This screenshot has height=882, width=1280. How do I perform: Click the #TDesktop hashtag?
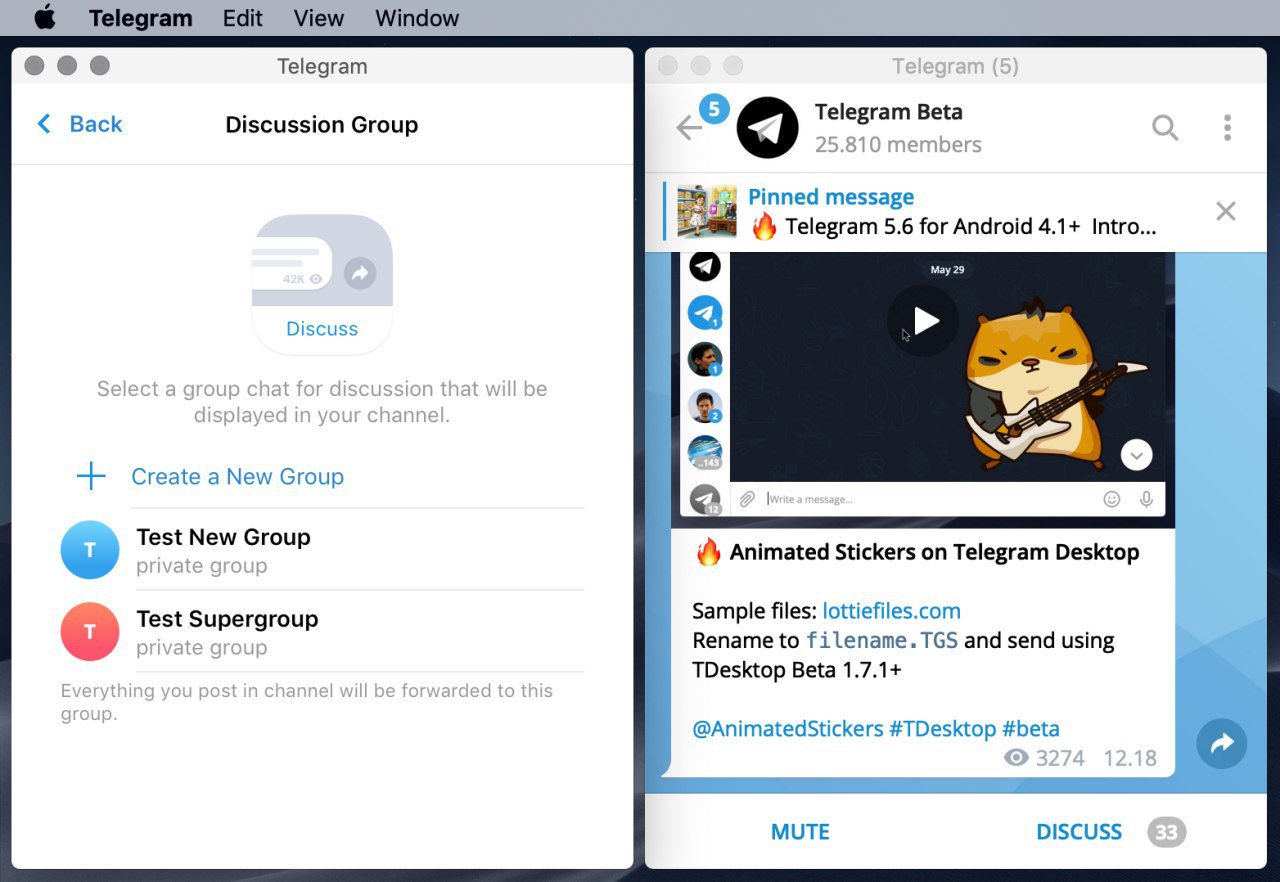(942, 729)
